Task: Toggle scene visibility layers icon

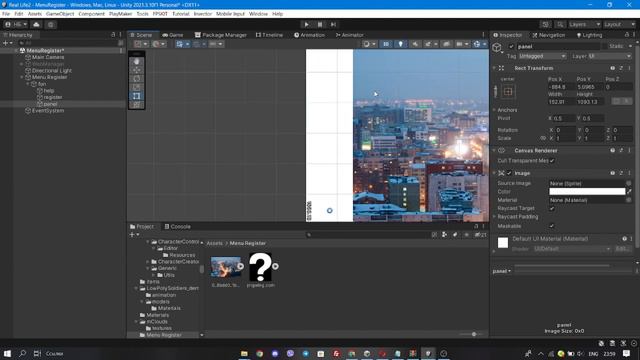Action: click(446, 44)
